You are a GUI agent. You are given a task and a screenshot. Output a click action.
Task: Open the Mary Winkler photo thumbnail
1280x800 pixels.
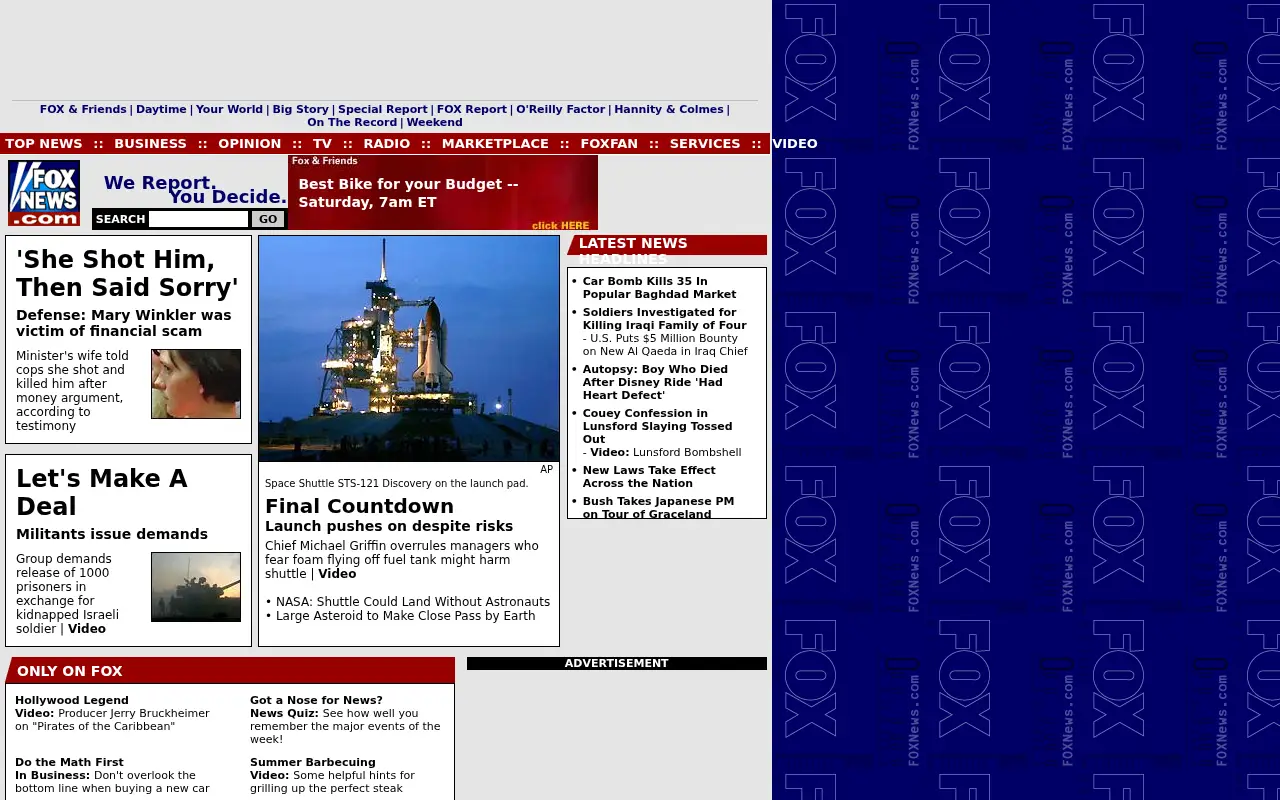196,384
